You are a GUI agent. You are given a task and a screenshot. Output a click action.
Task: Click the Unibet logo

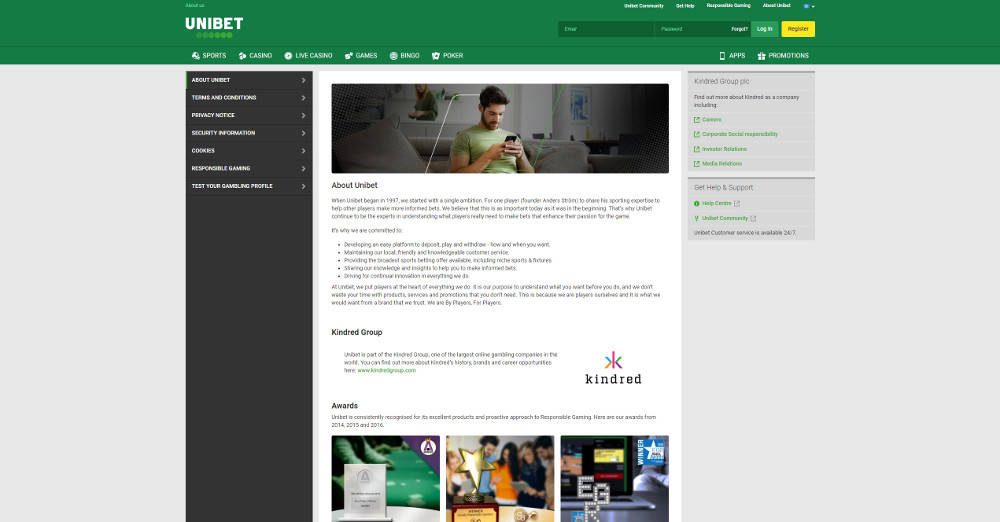(214, 27)
